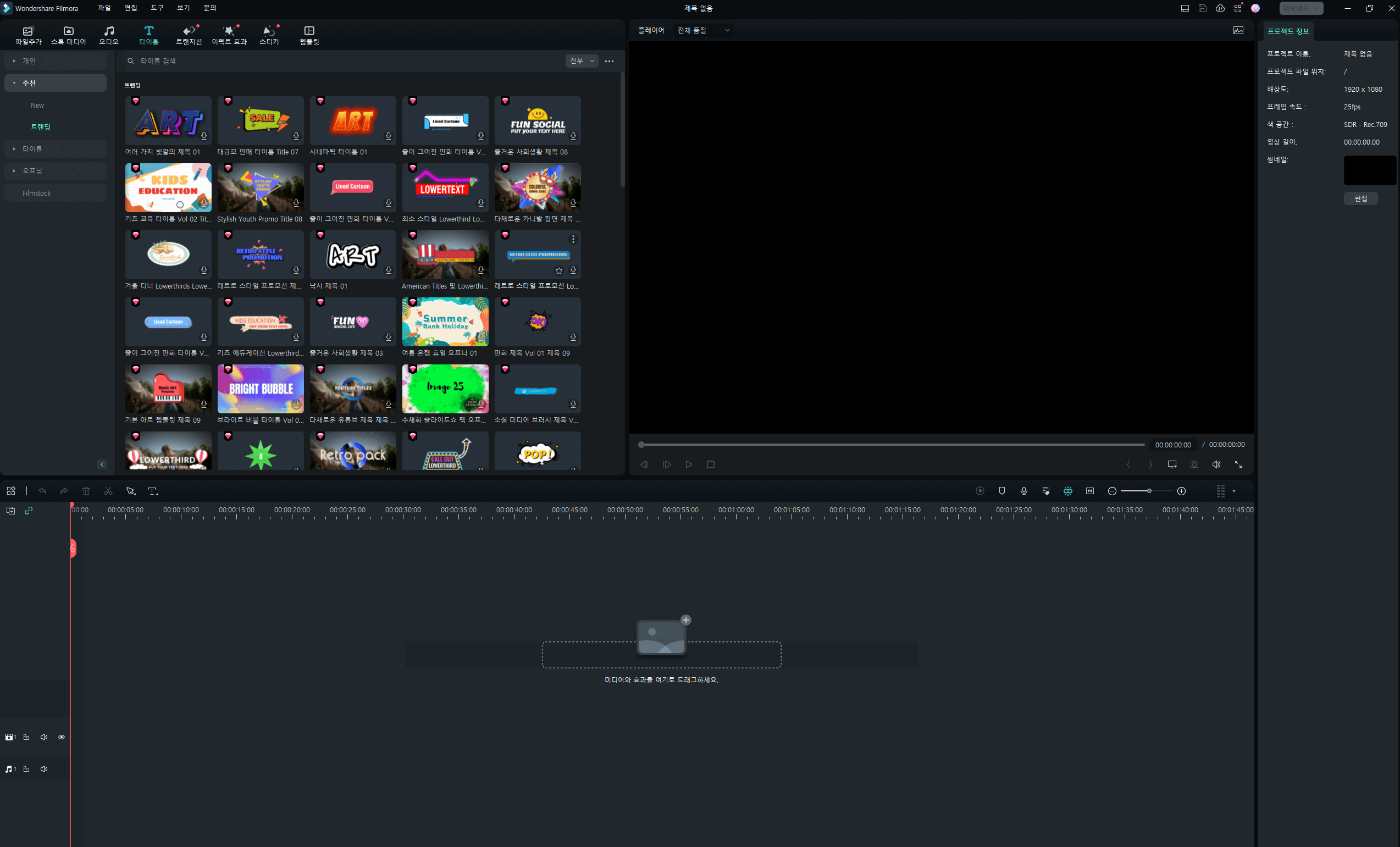Open the 전부 filter dropdown

pyautogui.click(x=582, y=61)
